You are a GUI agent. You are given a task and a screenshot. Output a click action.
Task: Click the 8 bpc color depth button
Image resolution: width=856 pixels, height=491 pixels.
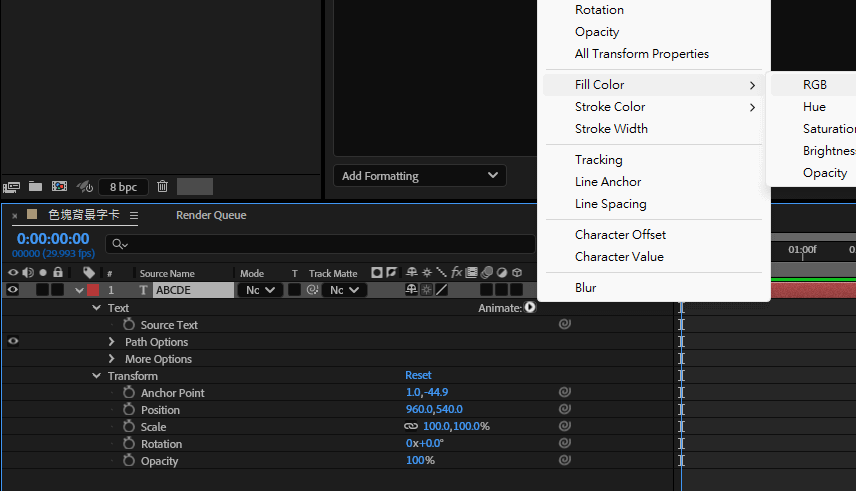123,187
